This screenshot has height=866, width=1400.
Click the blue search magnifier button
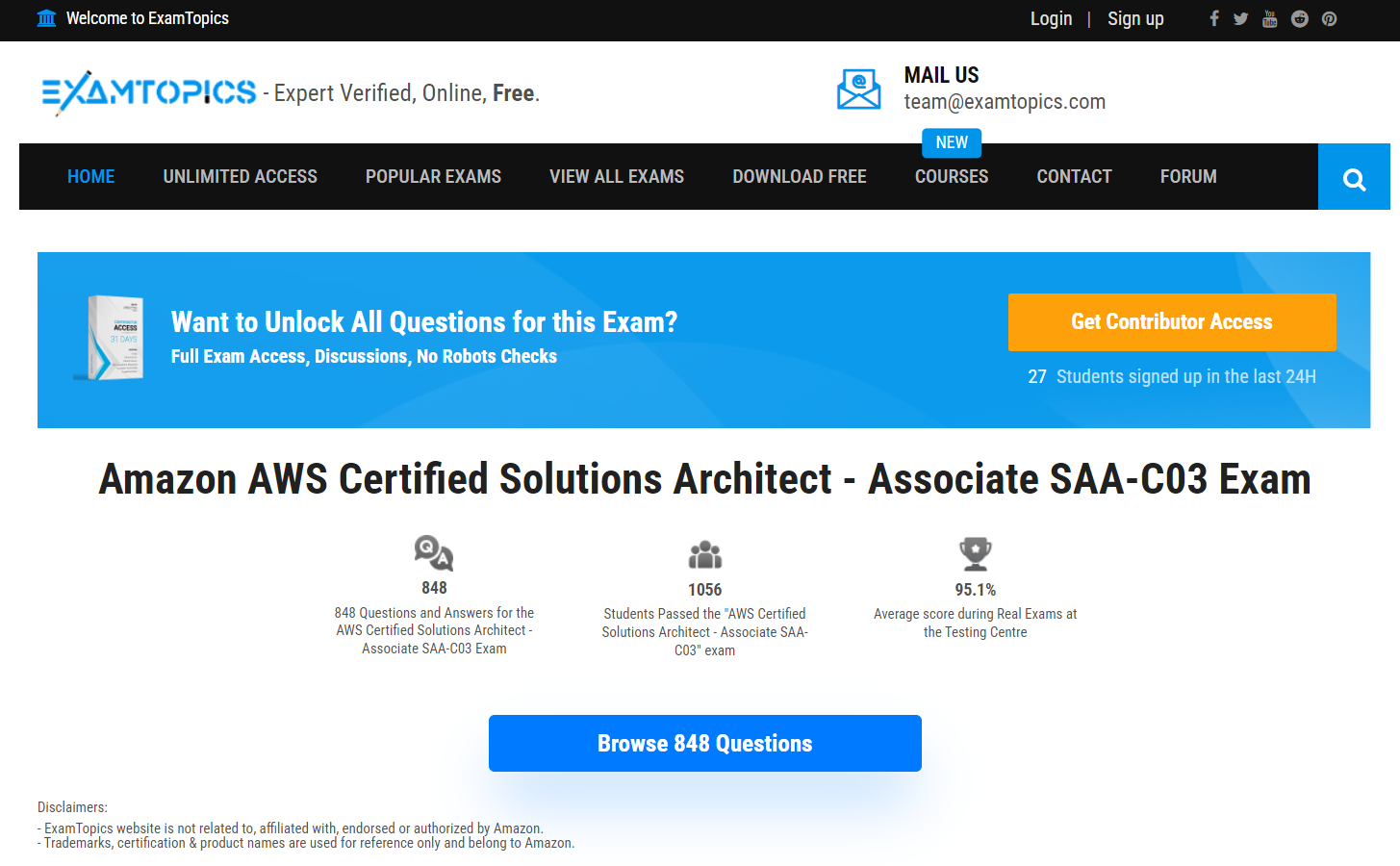point(1354,177)
